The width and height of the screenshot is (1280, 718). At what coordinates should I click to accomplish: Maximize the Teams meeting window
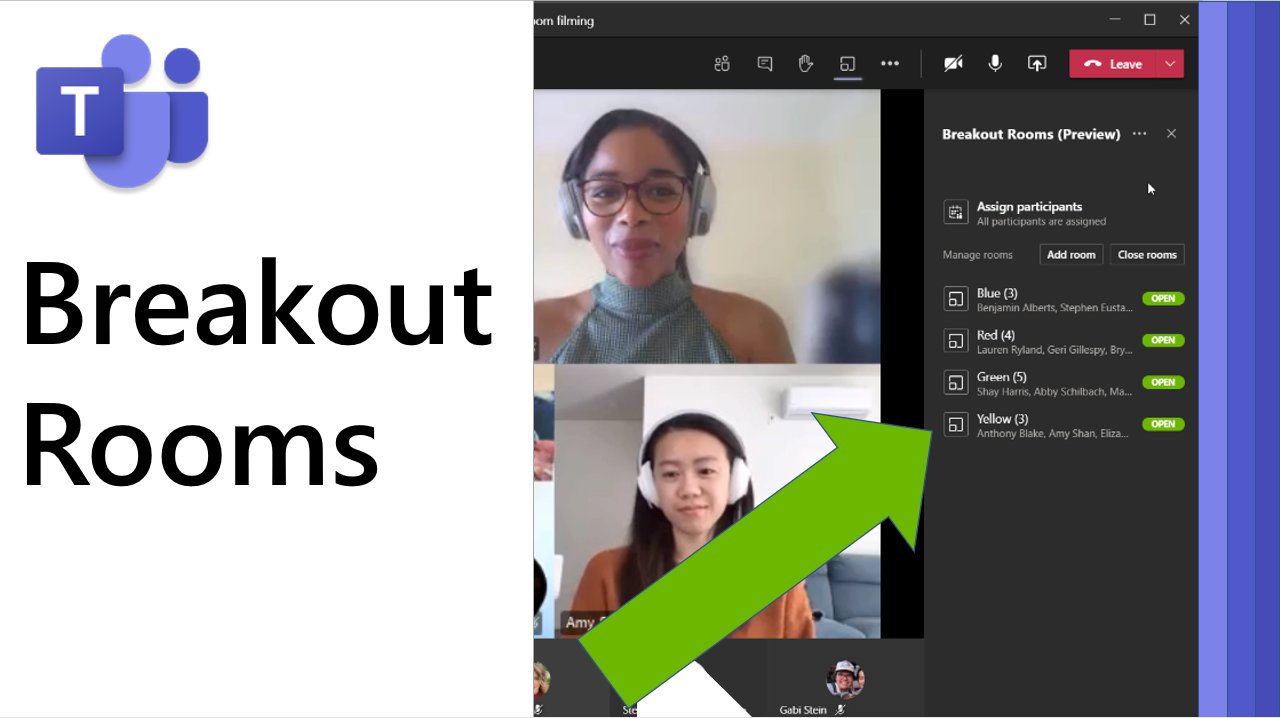click(x=1150, y=19)
